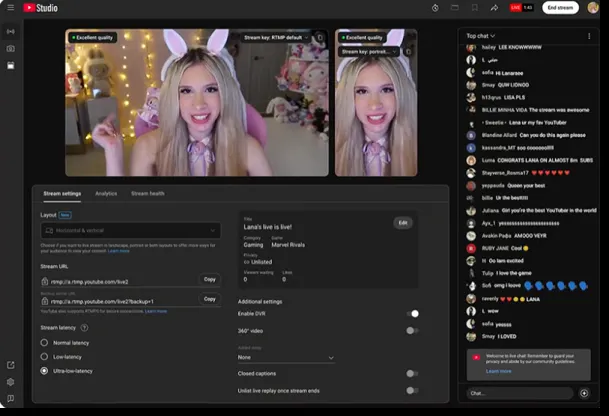
Task: Open the settings gear in sidebar
Action: pos(10,382)
